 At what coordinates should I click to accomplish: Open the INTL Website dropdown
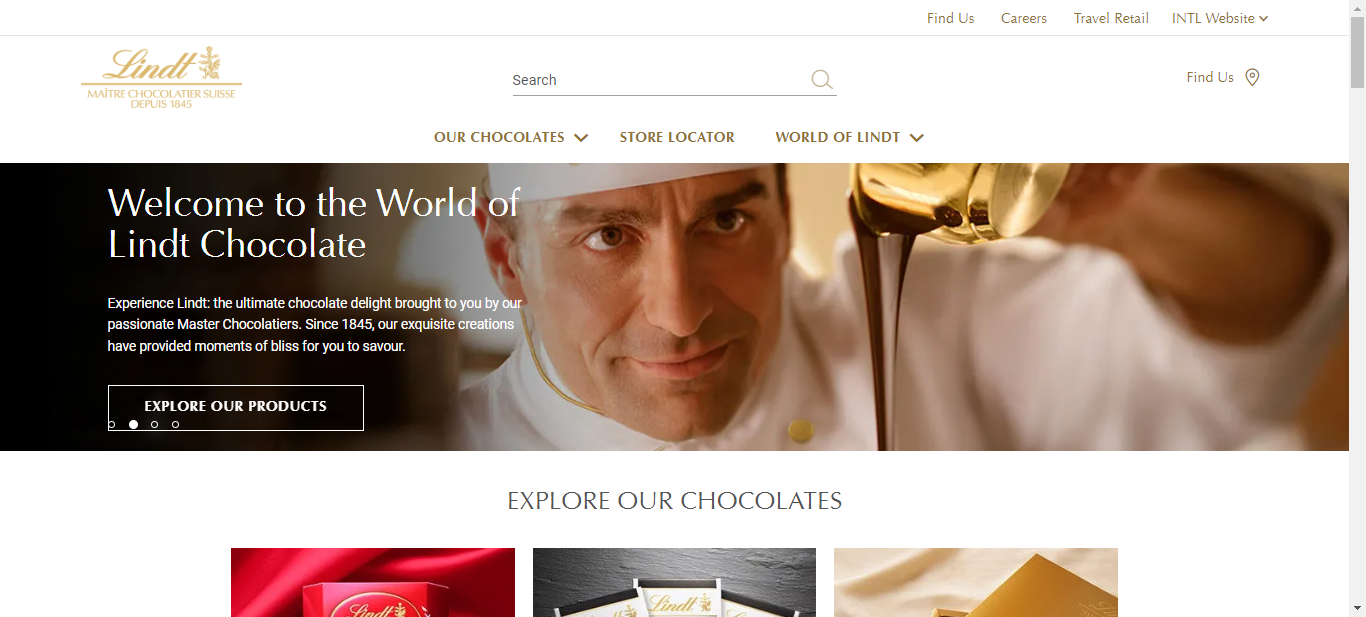[x=1220, y=18]
